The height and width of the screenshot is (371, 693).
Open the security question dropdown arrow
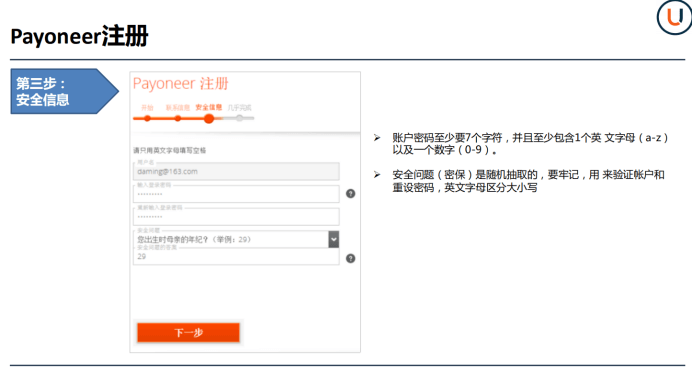(334, 239)
